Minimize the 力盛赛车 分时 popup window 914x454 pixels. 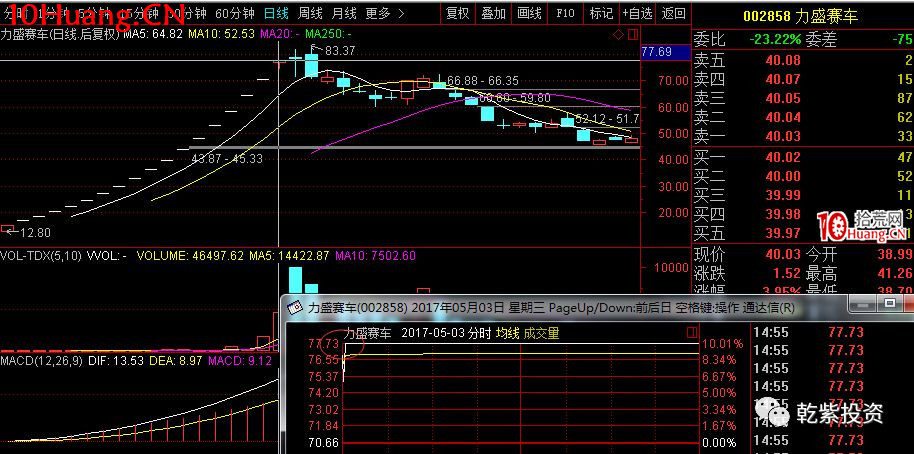coord(864,303)
